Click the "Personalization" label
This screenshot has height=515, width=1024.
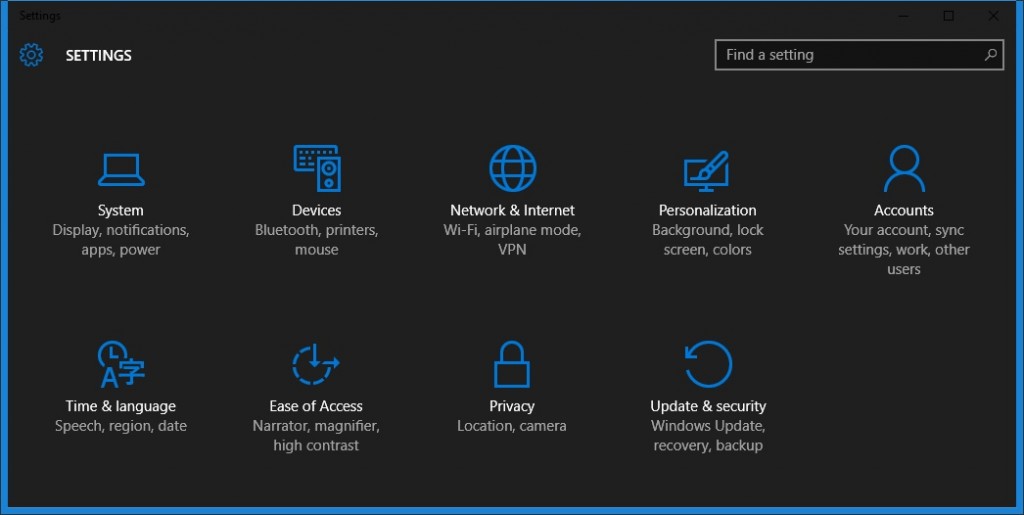[x=708, y=210]
